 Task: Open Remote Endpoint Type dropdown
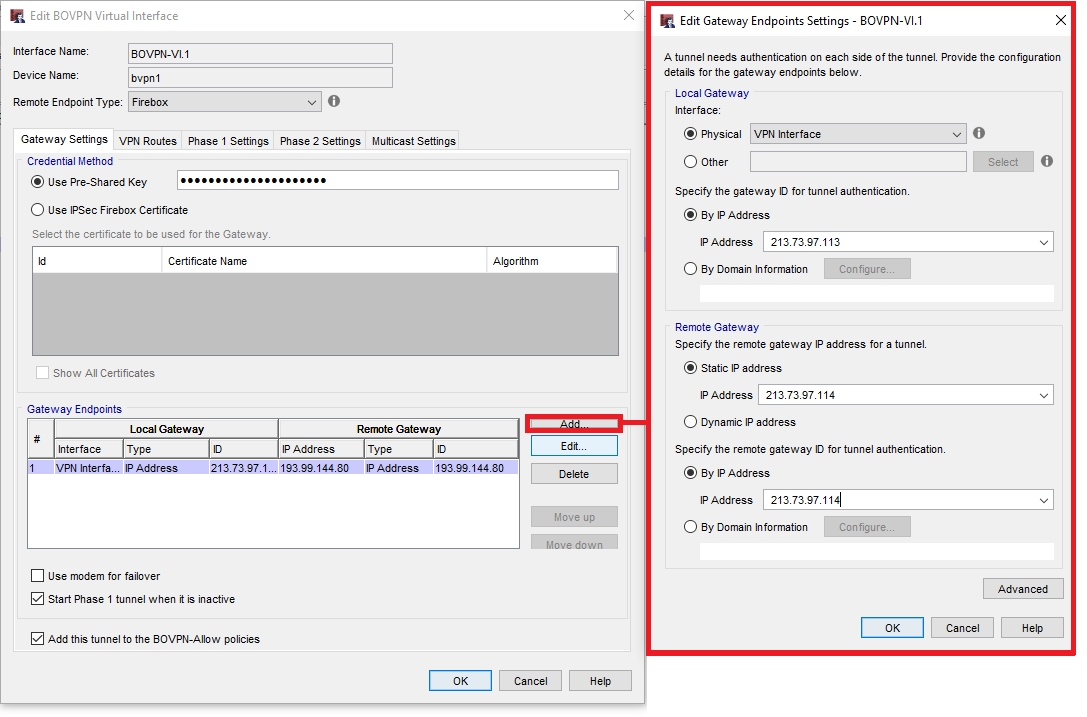tap(312, 102)
